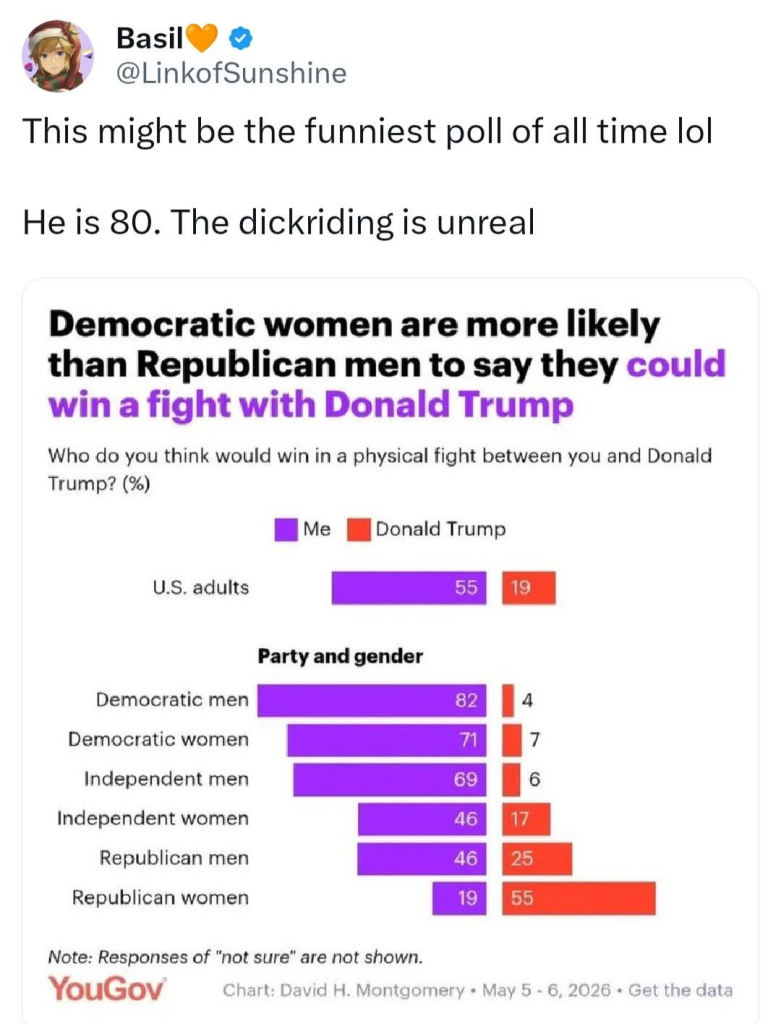
Task: Open the @LinkofSunshine handle
Action: 231,73
